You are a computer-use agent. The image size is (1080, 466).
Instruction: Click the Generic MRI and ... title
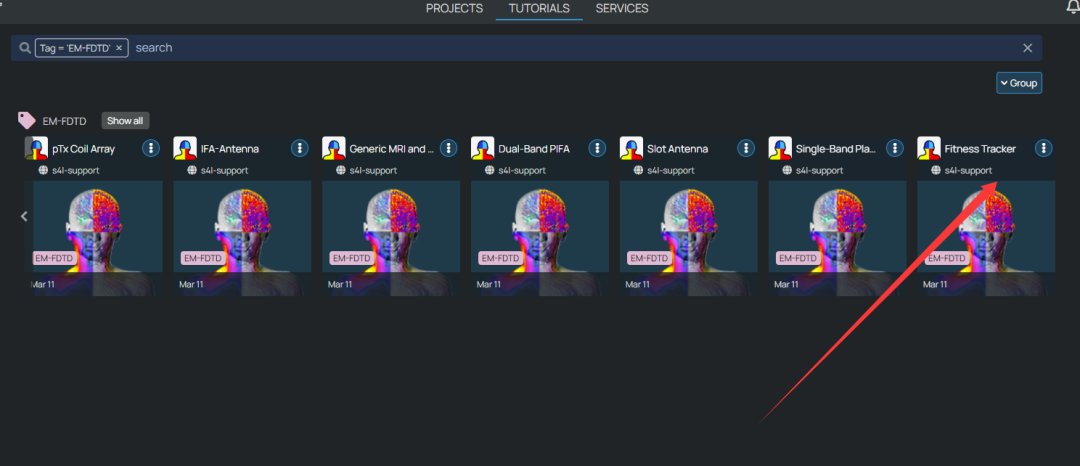click(x=392, y=149)
